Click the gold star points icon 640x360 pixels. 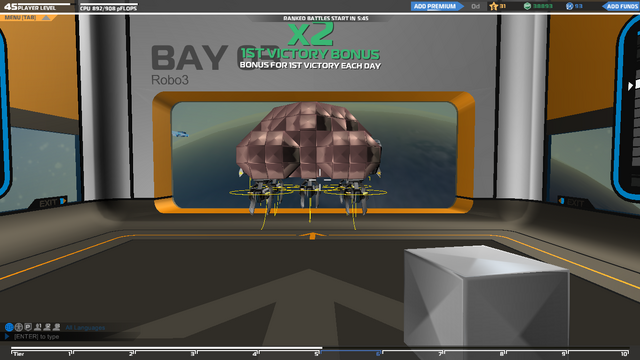pos(493,6)
